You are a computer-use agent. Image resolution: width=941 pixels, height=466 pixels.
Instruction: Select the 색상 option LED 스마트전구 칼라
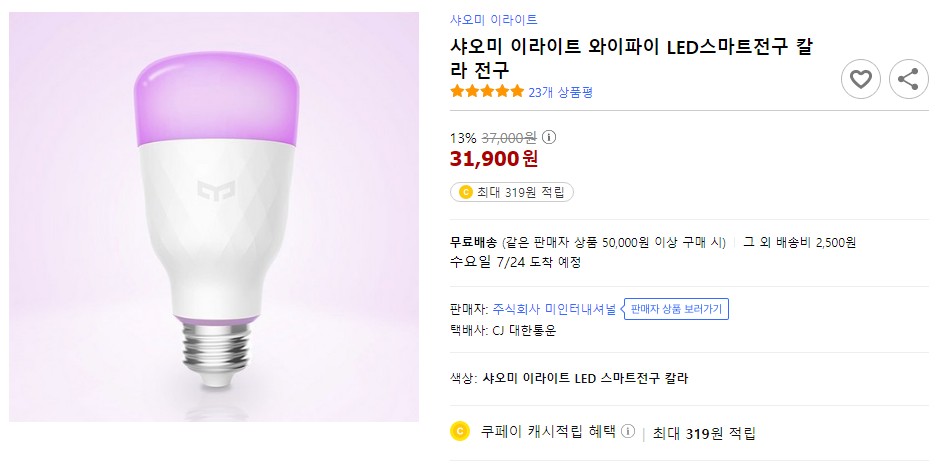(x=585, y=378)
